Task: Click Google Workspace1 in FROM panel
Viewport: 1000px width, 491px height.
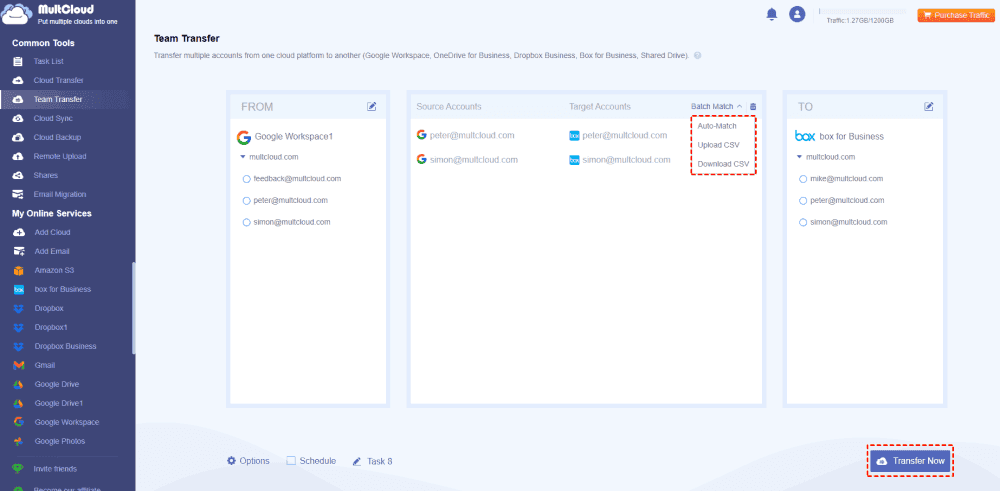Action: pyautogui.click(x=284, y=136)
